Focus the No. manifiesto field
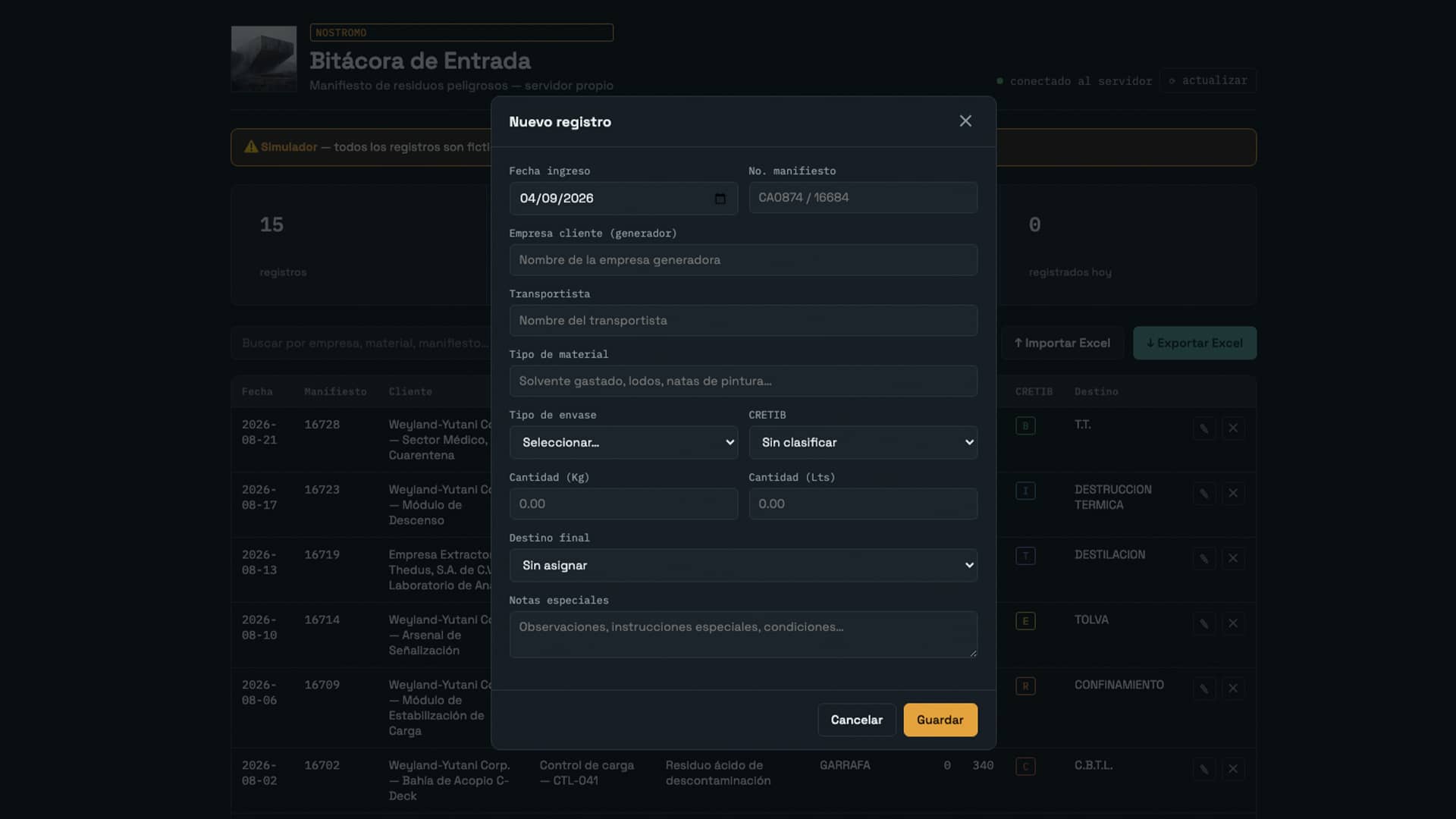 863,198
